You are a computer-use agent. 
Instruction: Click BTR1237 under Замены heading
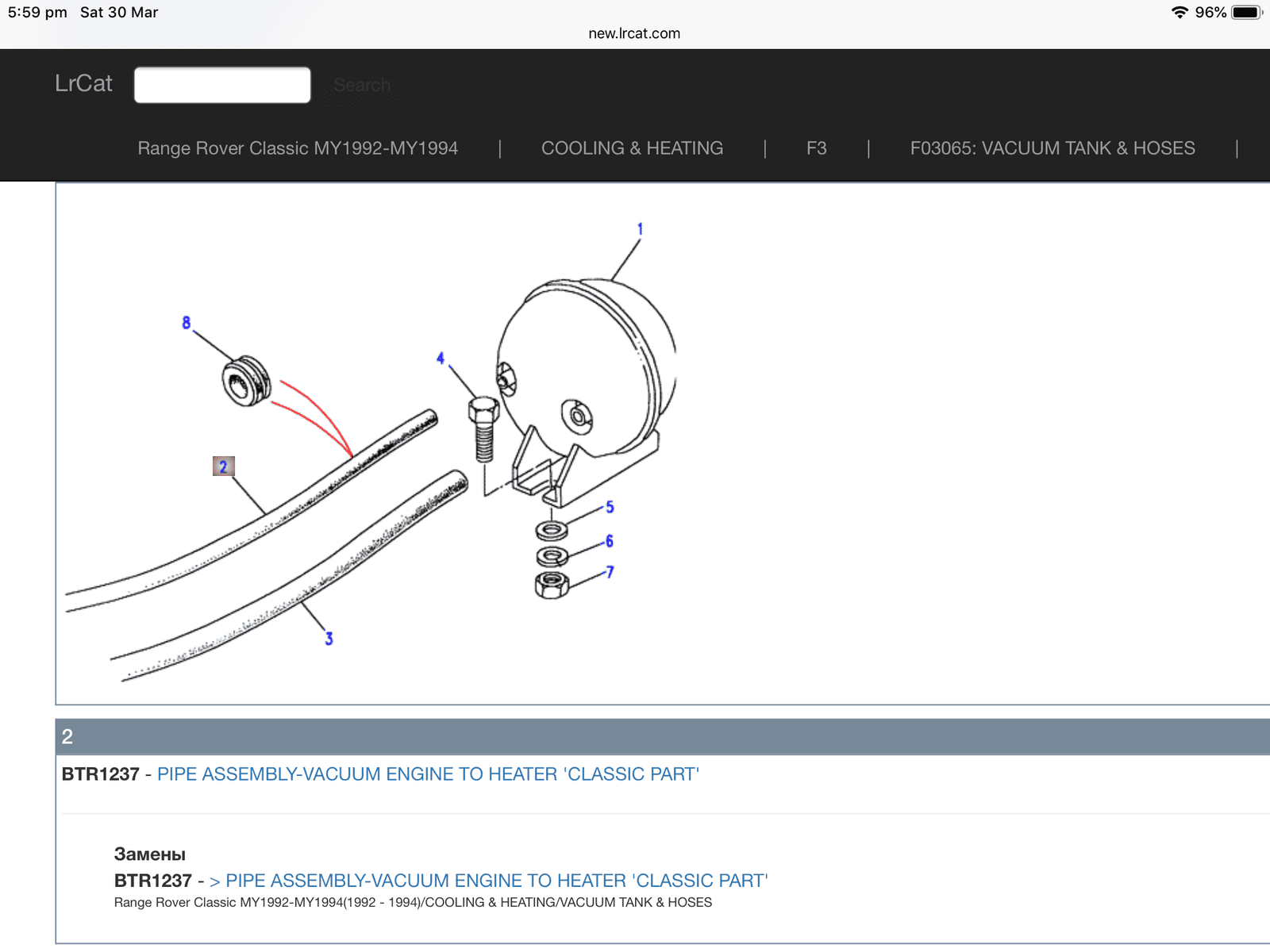tap(153, 881)
